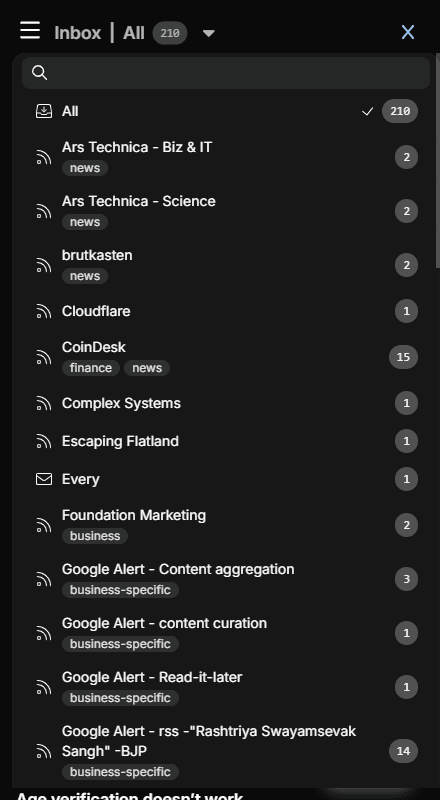Screen dimensions: 440x800
Task: Select the Ars Technica - Science feed
Action: 226,211
